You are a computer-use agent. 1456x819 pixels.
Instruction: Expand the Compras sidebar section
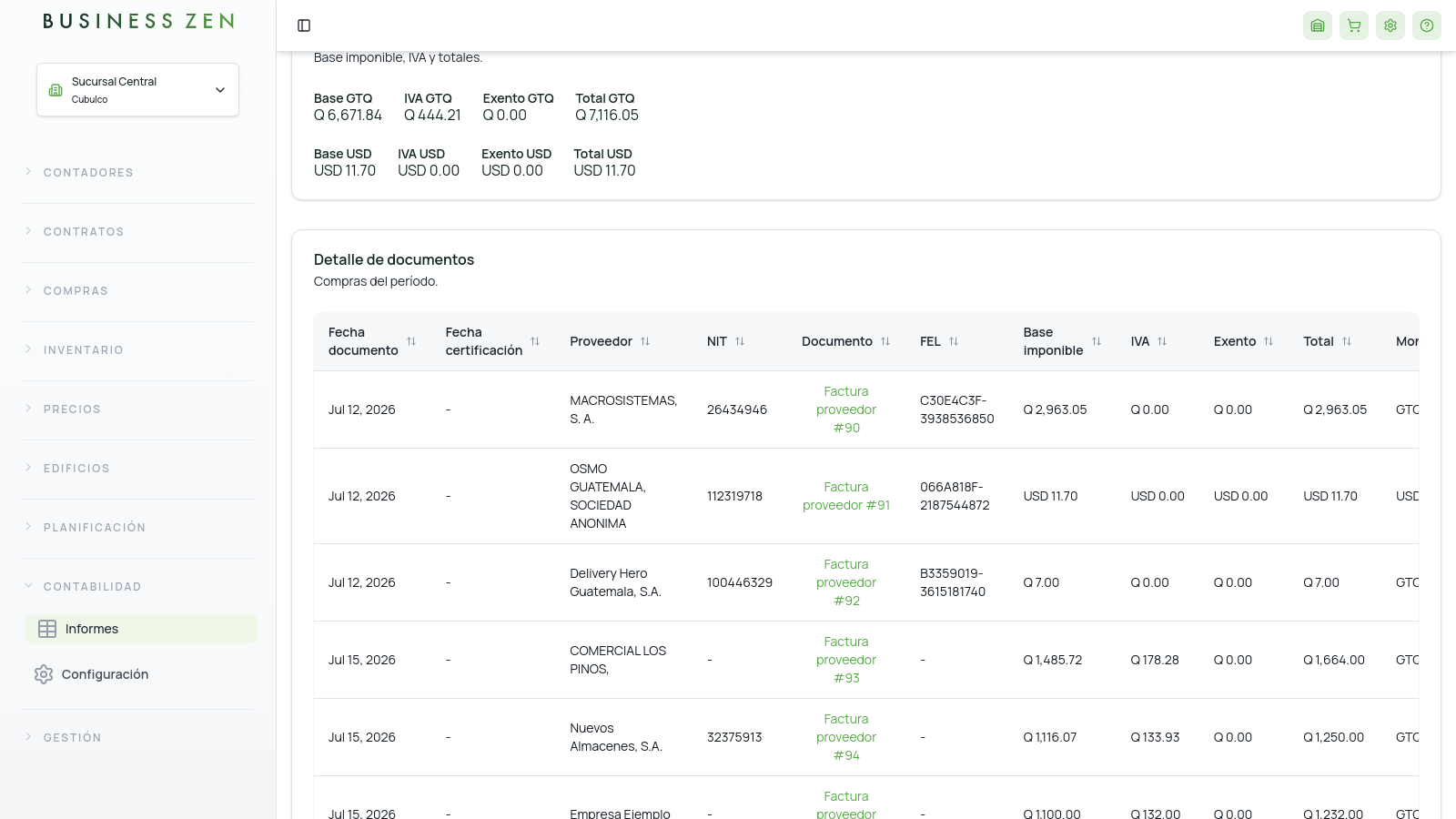[x=137, y=290]
